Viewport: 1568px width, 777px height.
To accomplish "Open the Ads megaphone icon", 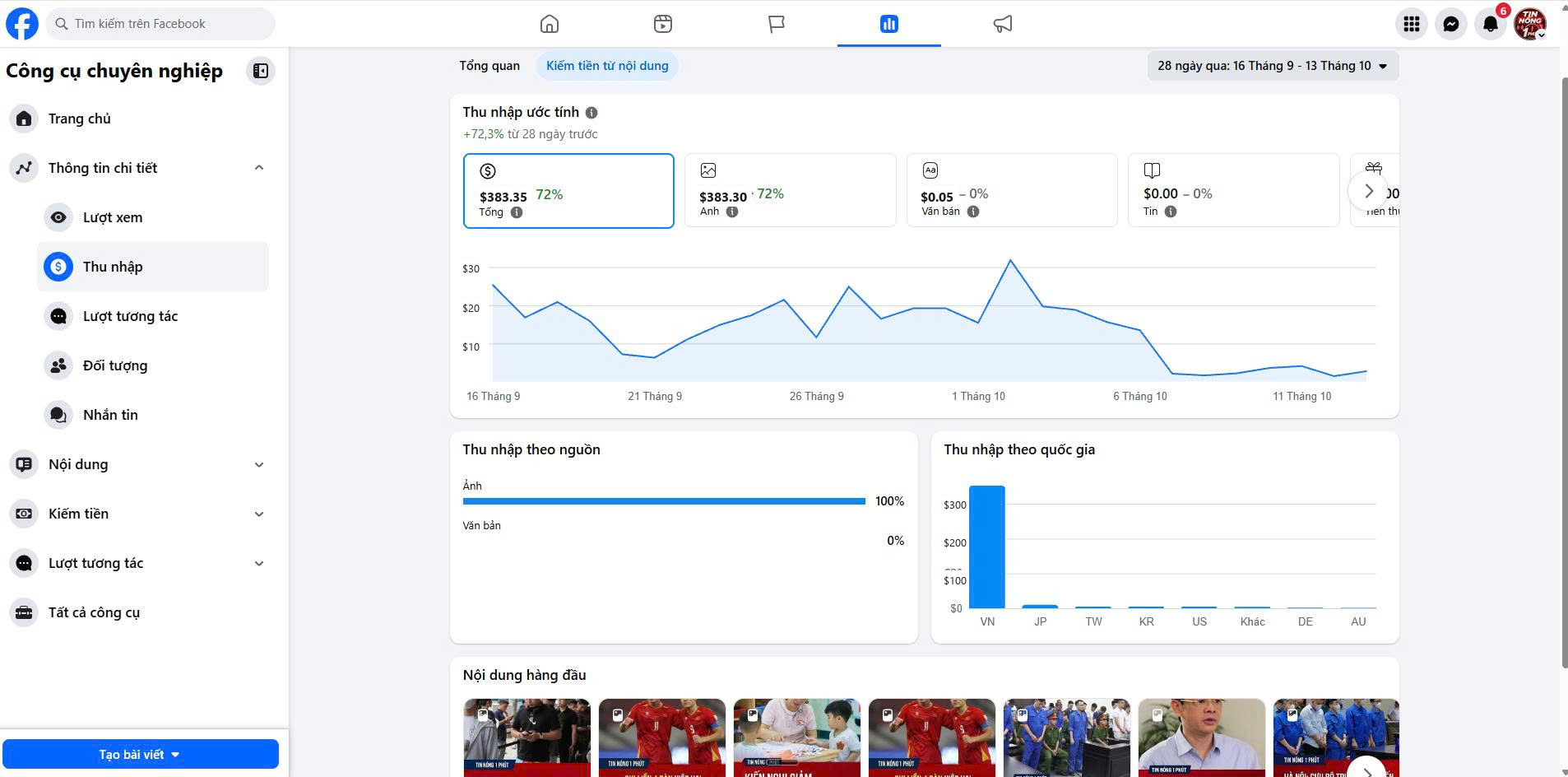I will coord(1002,24).
